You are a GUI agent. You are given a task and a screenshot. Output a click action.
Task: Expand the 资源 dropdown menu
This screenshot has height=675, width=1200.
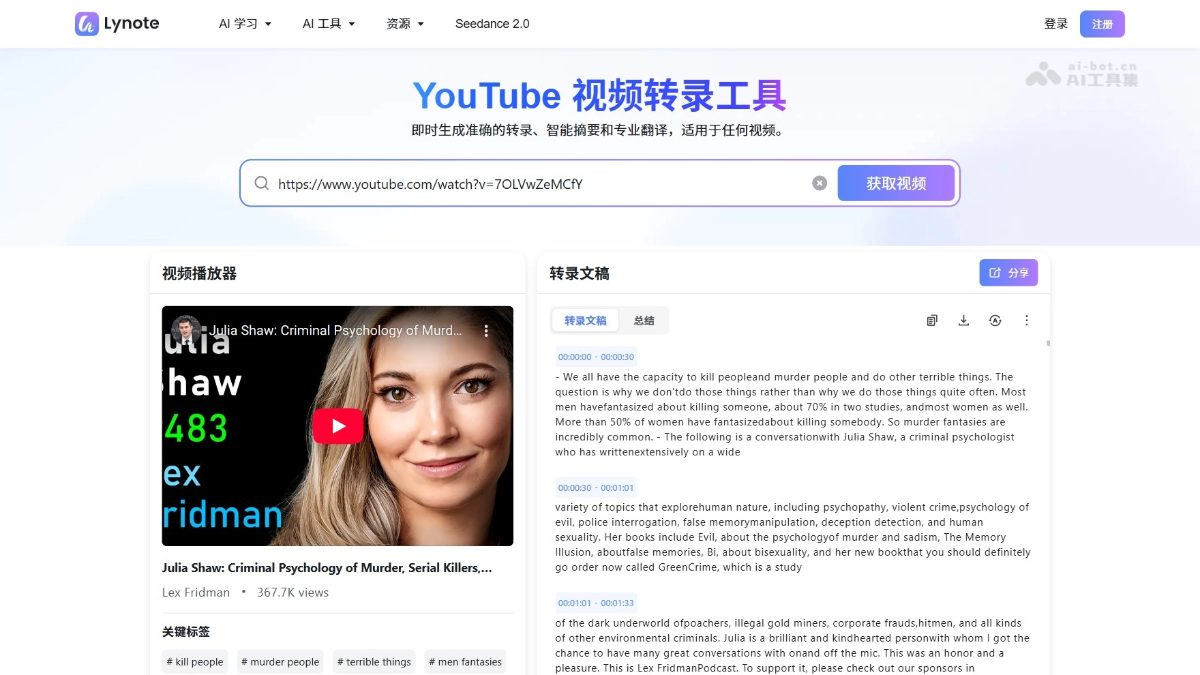click(405, 24)
